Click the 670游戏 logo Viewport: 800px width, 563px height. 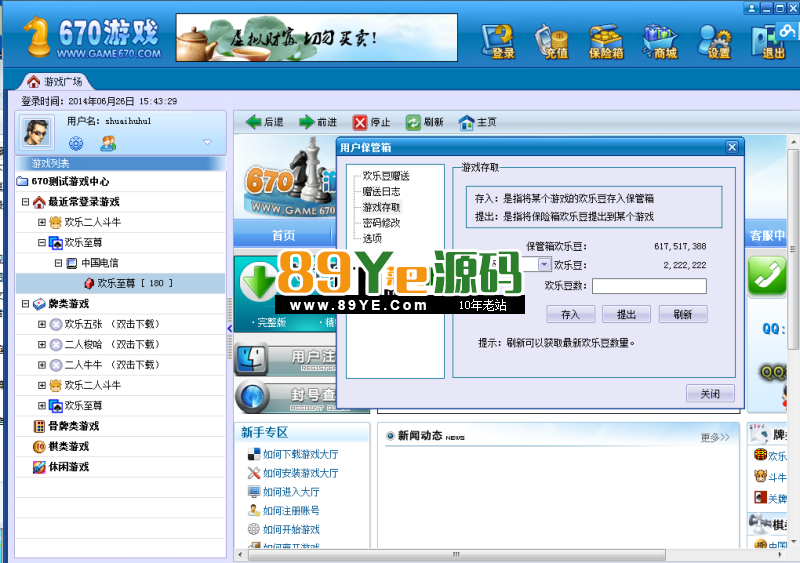click(94, 37)
